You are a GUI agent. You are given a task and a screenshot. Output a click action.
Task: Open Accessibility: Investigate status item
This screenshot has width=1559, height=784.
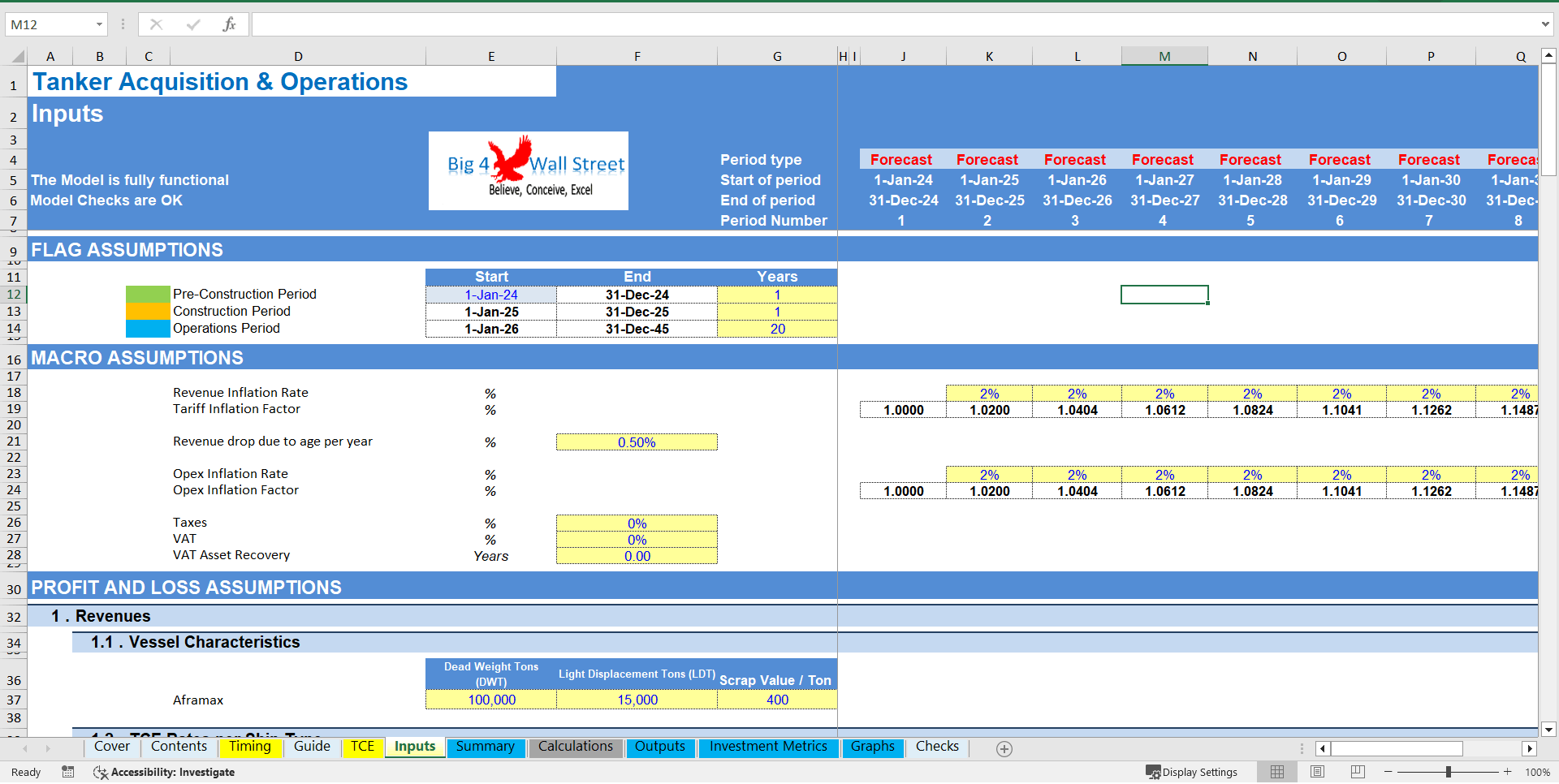pos(164,772)
